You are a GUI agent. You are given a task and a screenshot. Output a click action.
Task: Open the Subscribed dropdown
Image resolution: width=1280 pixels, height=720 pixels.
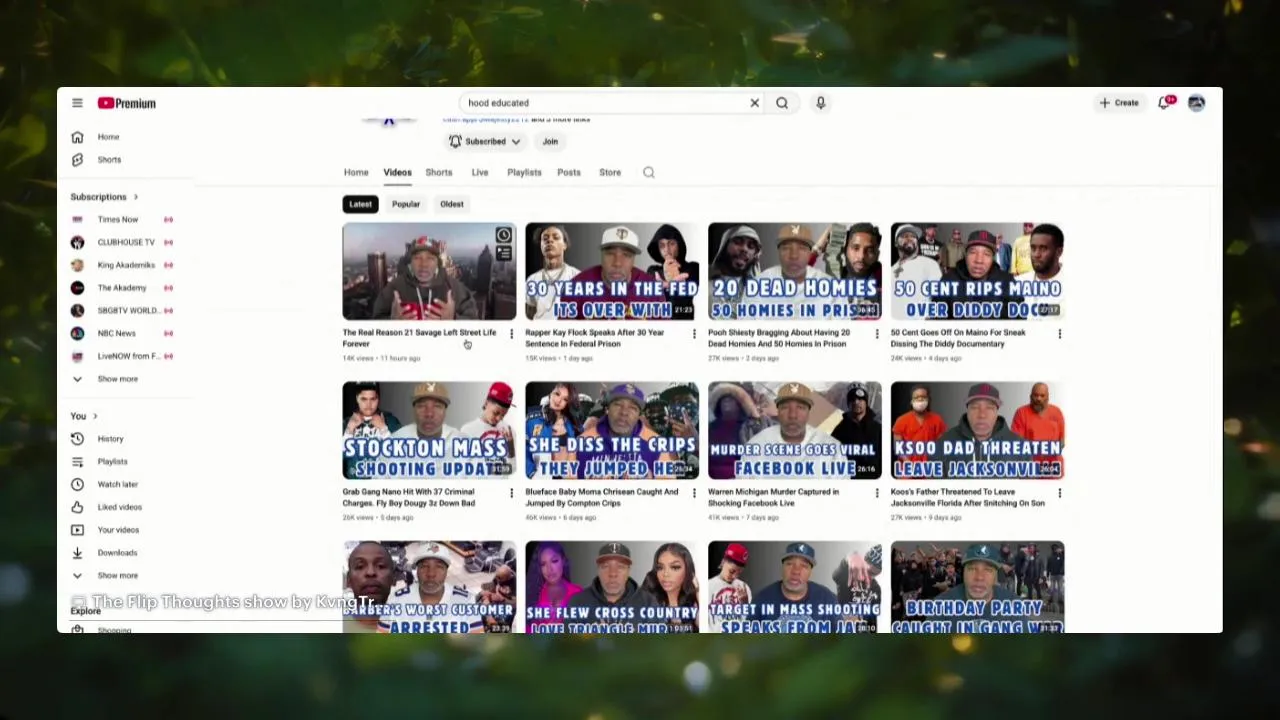click(485, 142)
